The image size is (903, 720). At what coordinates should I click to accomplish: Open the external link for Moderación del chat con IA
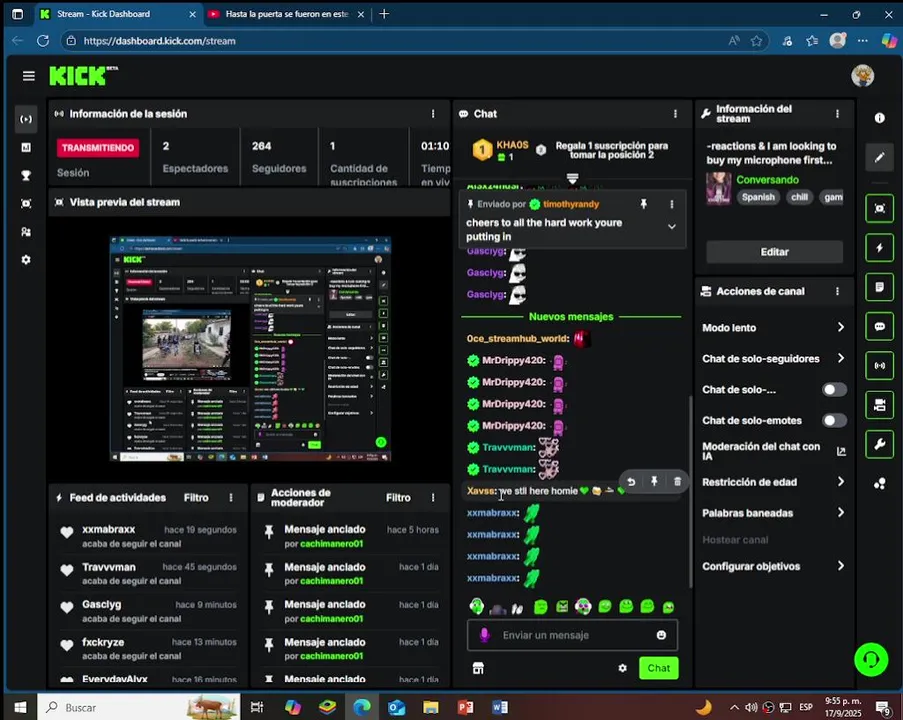tap(841, 452)
